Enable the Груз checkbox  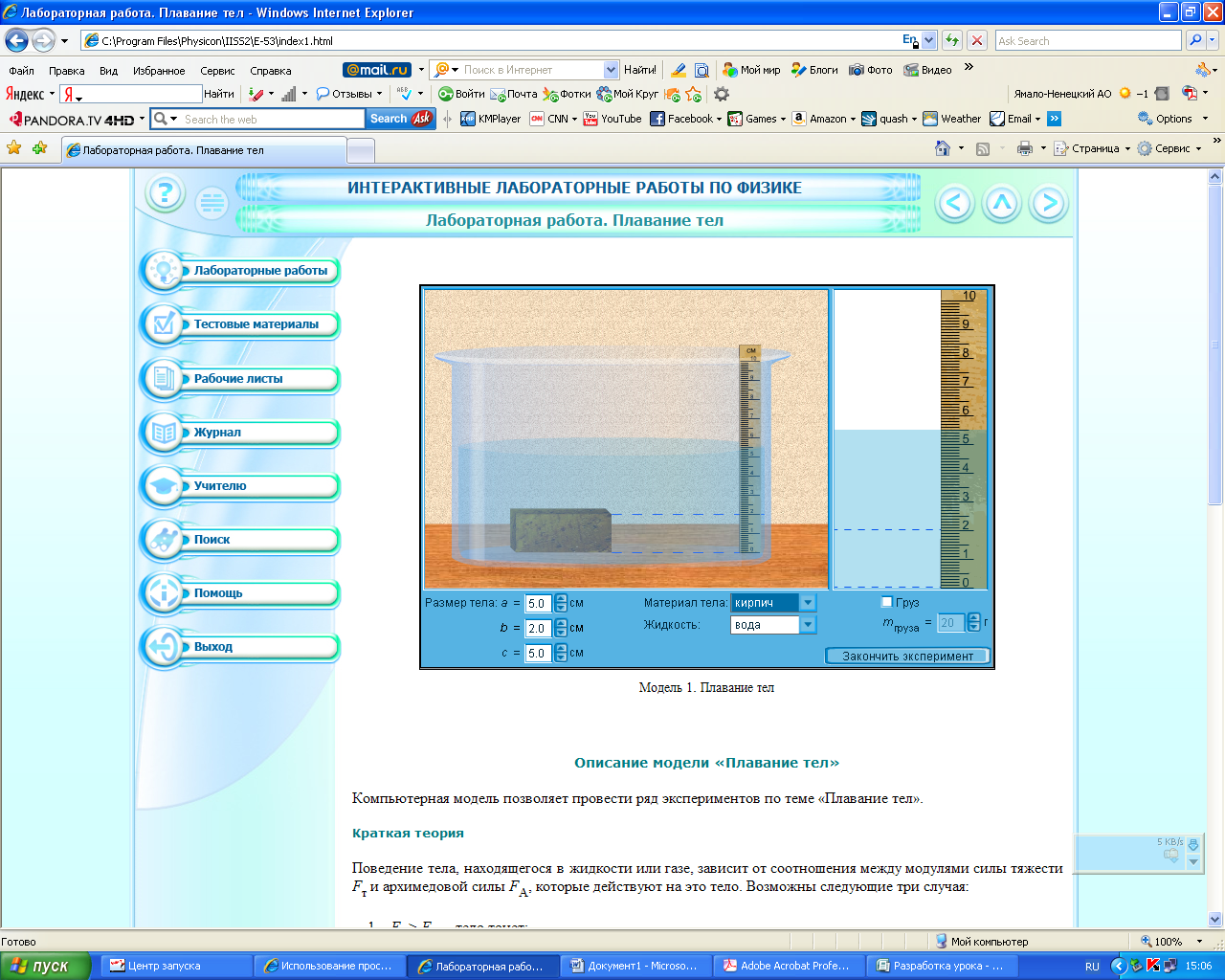[x=886, y=602]
